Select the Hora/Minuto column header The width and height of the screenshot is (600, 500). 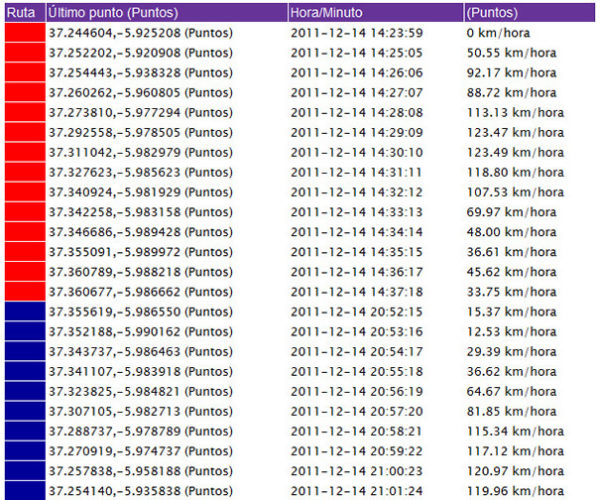(326, 13)
